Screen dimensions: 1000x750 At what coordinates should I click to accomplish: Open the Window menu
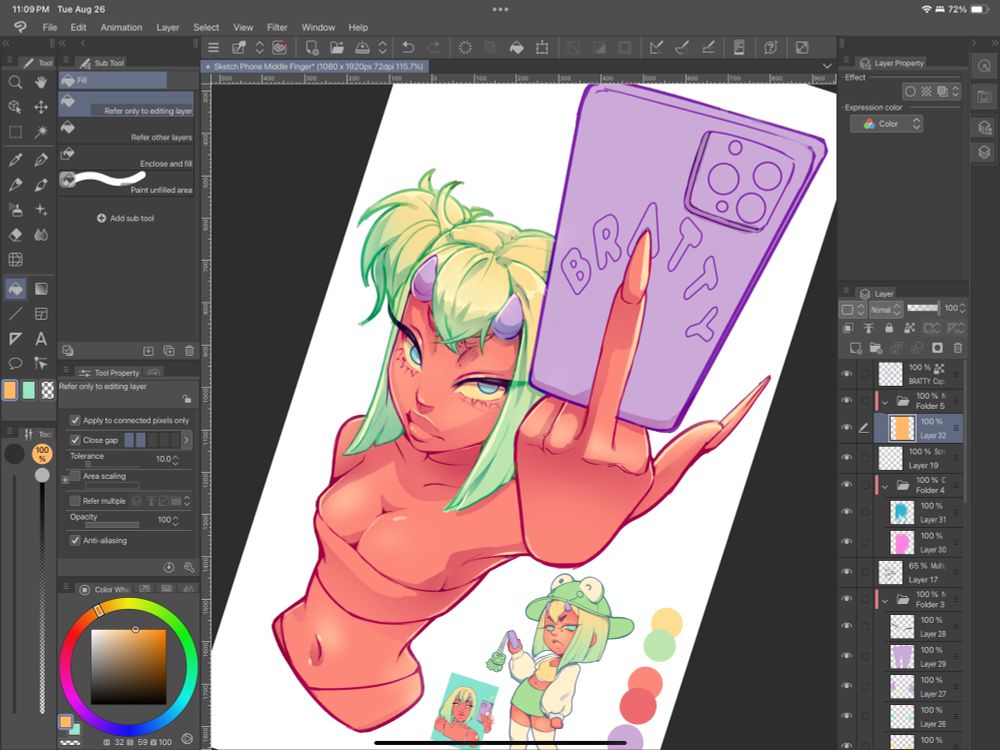[x=318, y=27]
